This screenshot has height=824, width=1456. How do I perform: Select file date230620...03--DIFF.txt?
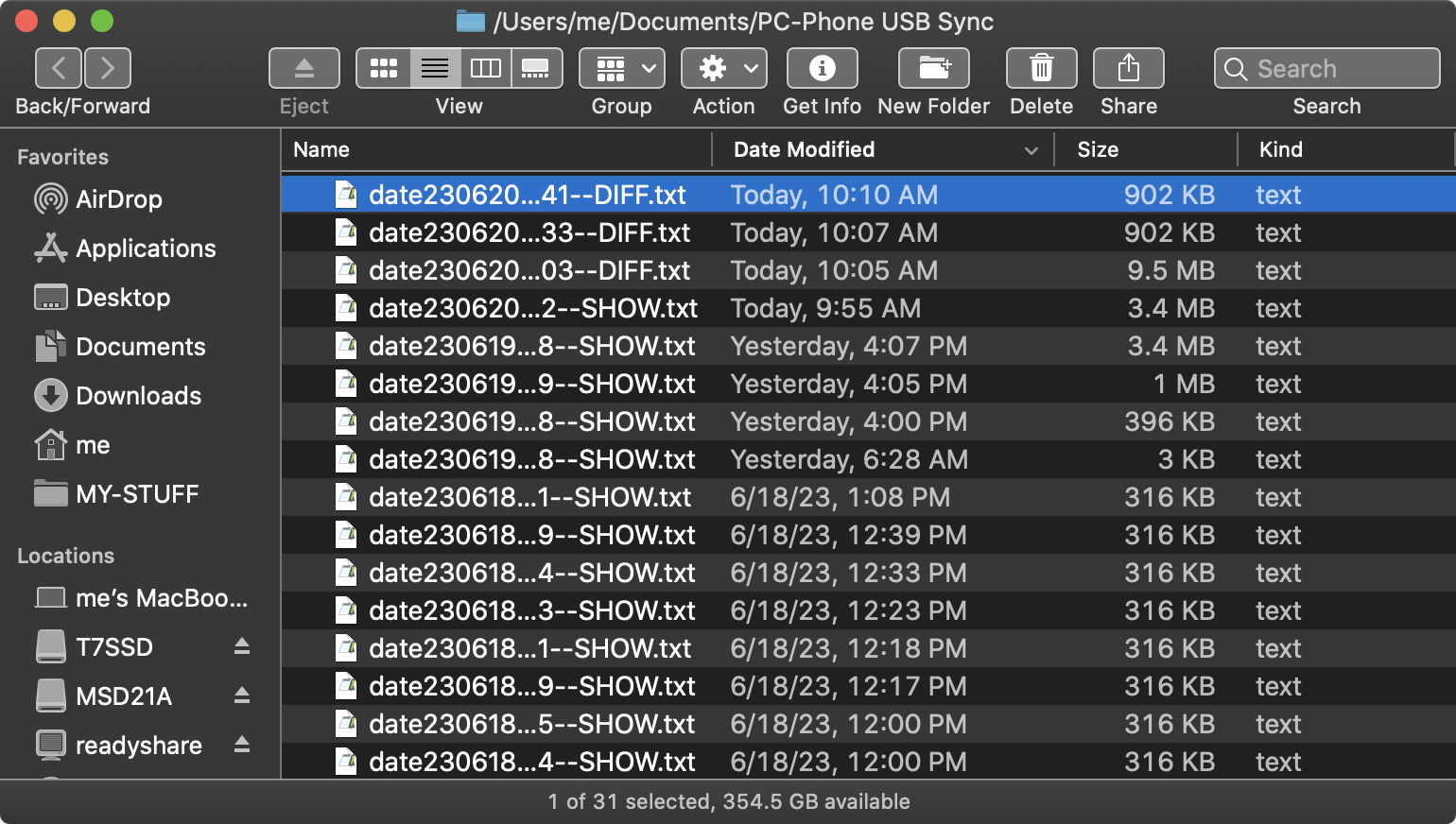[868, 270]
